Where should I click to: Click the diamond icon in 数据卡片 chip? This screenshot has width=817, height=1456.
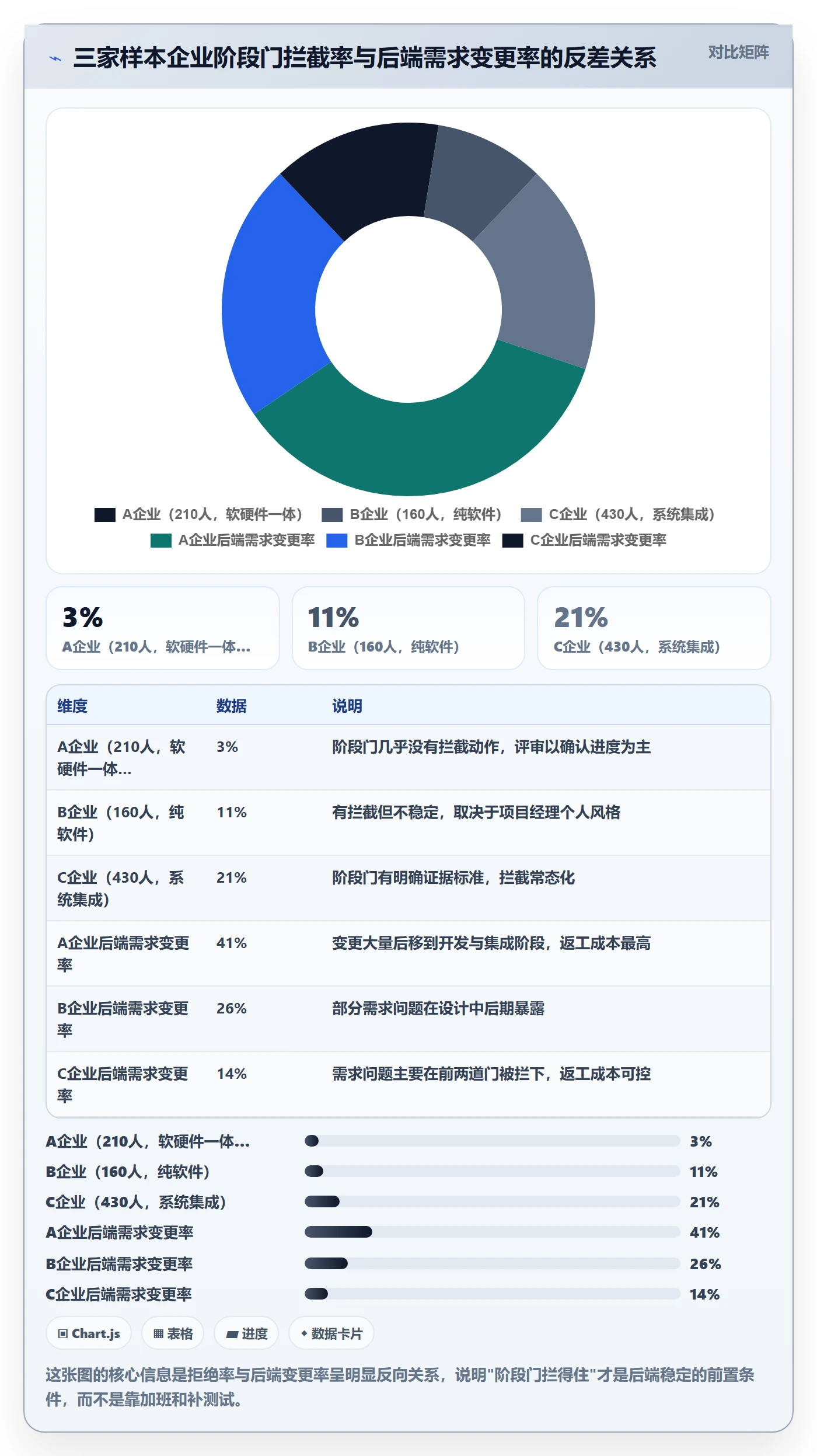[304, 1334]
